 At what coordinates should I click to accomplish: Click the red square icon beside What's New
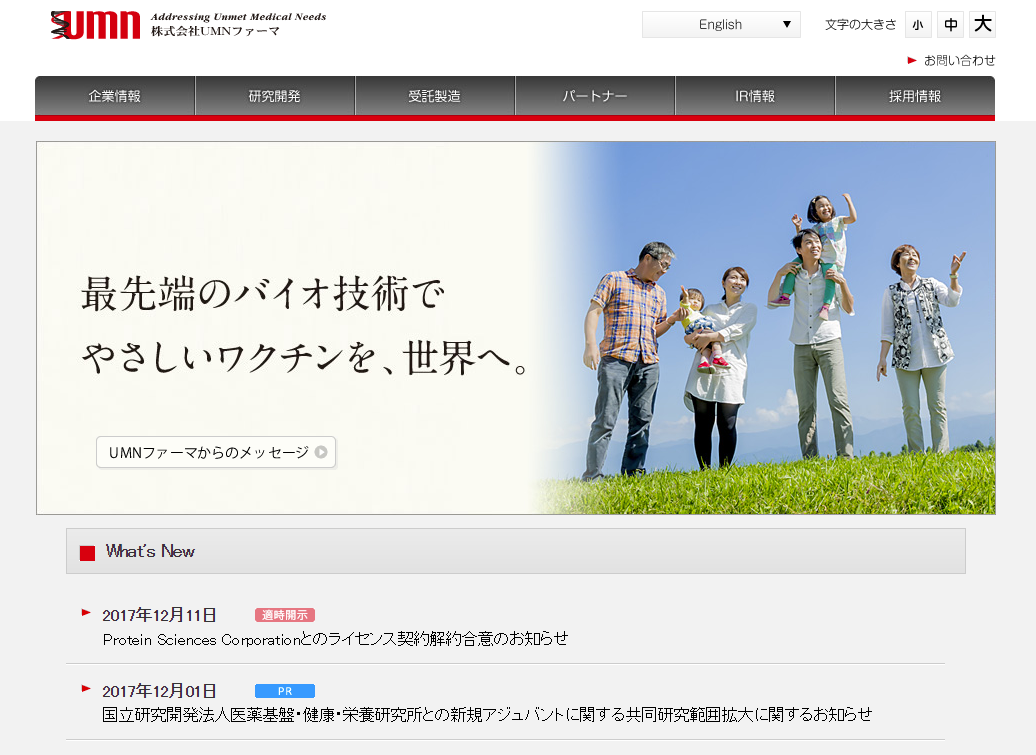coord(87,553)
